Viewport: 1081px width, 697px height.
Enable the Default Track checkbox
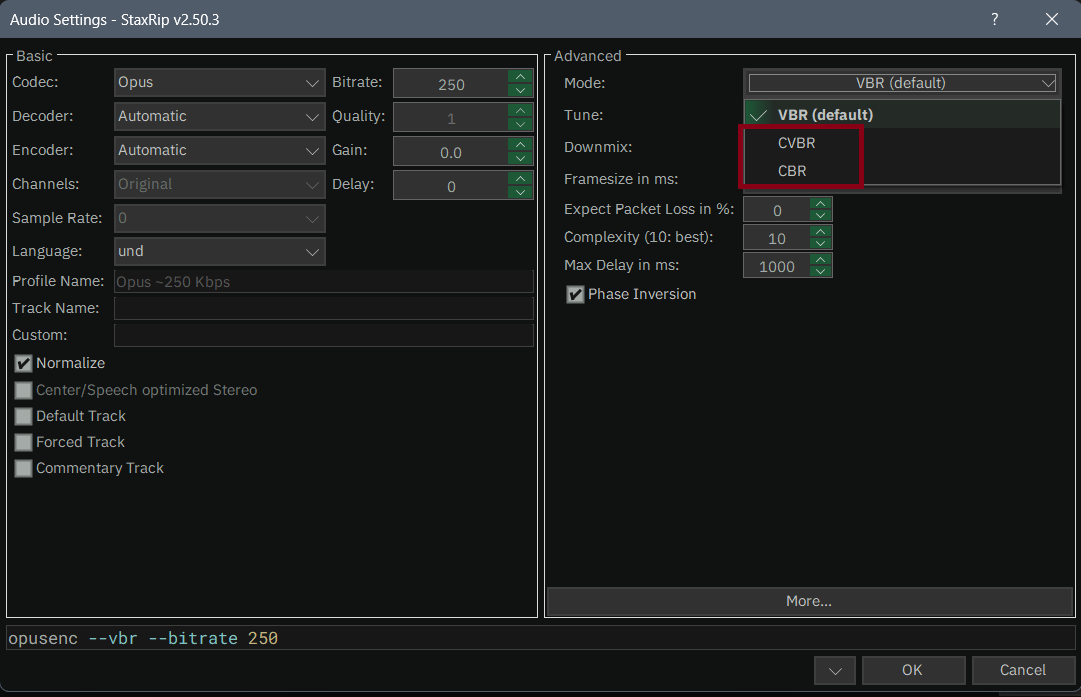[x=23, y=416]
